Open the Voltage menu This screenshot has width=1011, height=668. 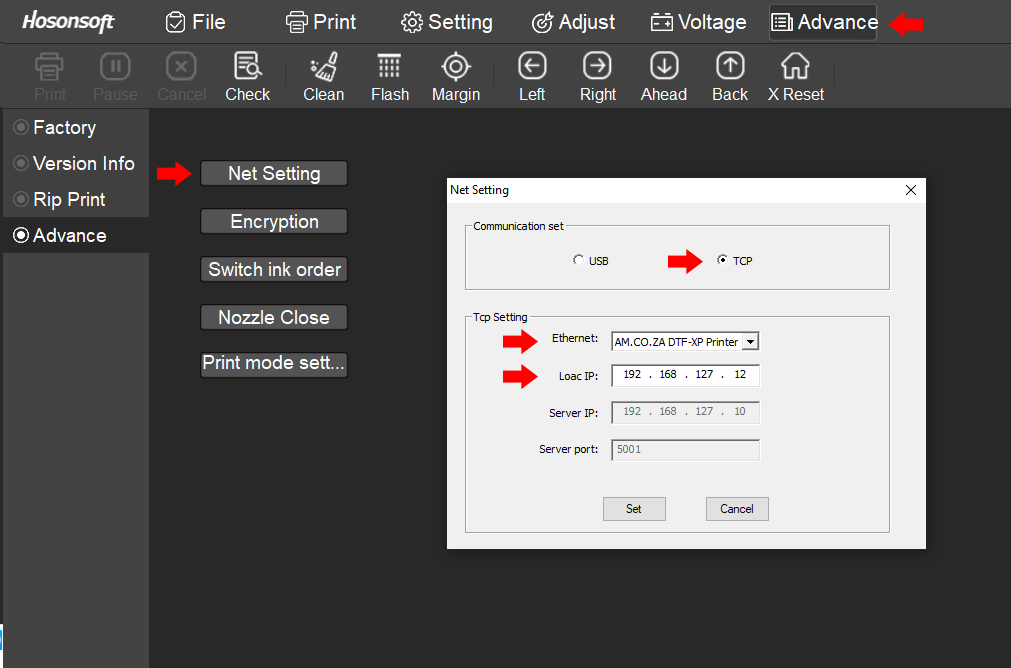pyautogui.click(x=698, y=21)
